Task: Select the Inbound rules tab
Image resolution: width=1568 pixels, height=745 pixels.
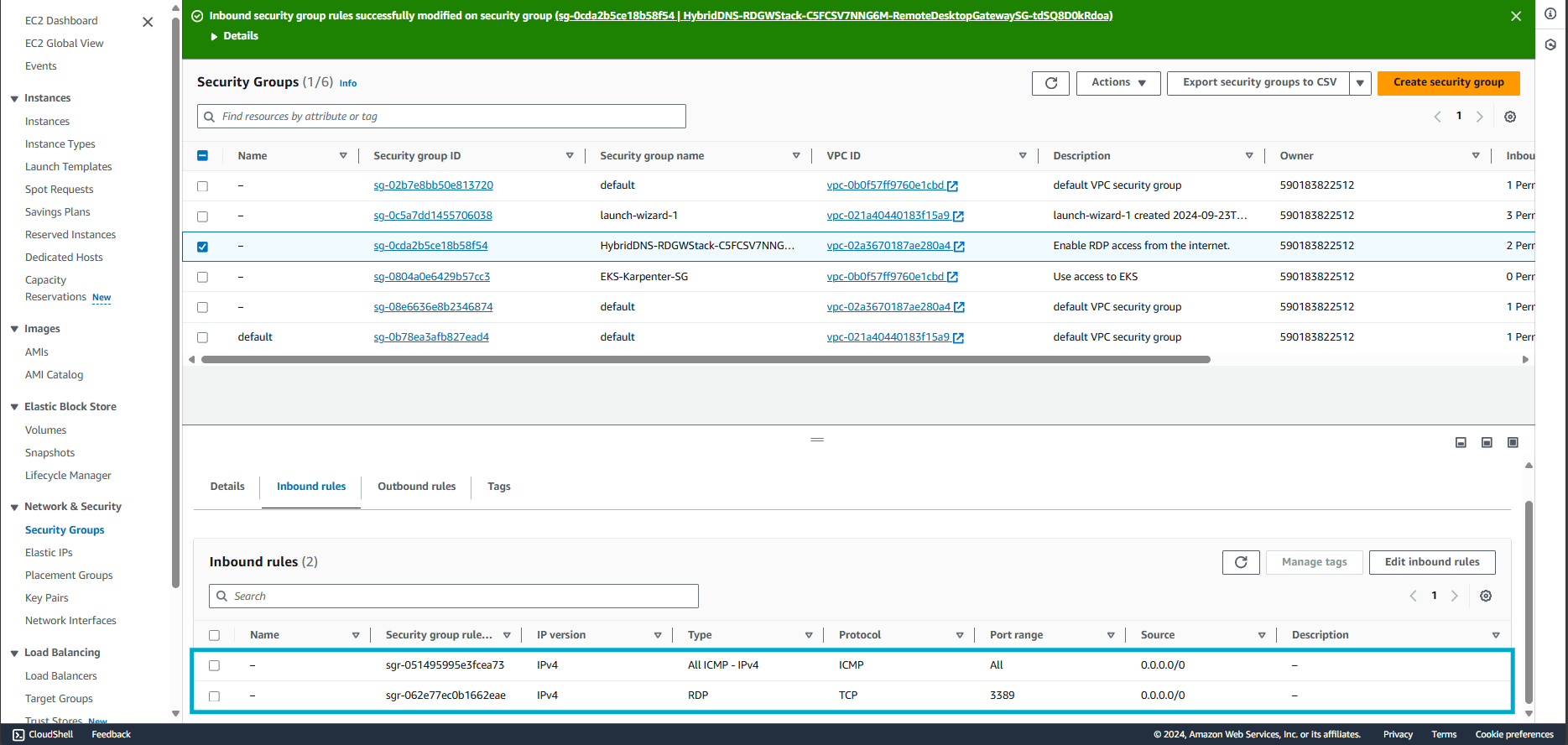Action: (311, 487)
